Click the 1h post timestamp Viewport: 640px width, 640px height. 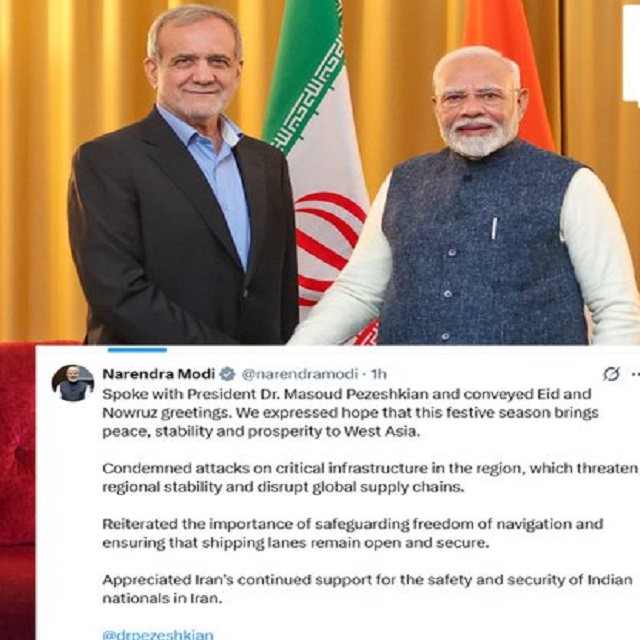pos(378,374)
